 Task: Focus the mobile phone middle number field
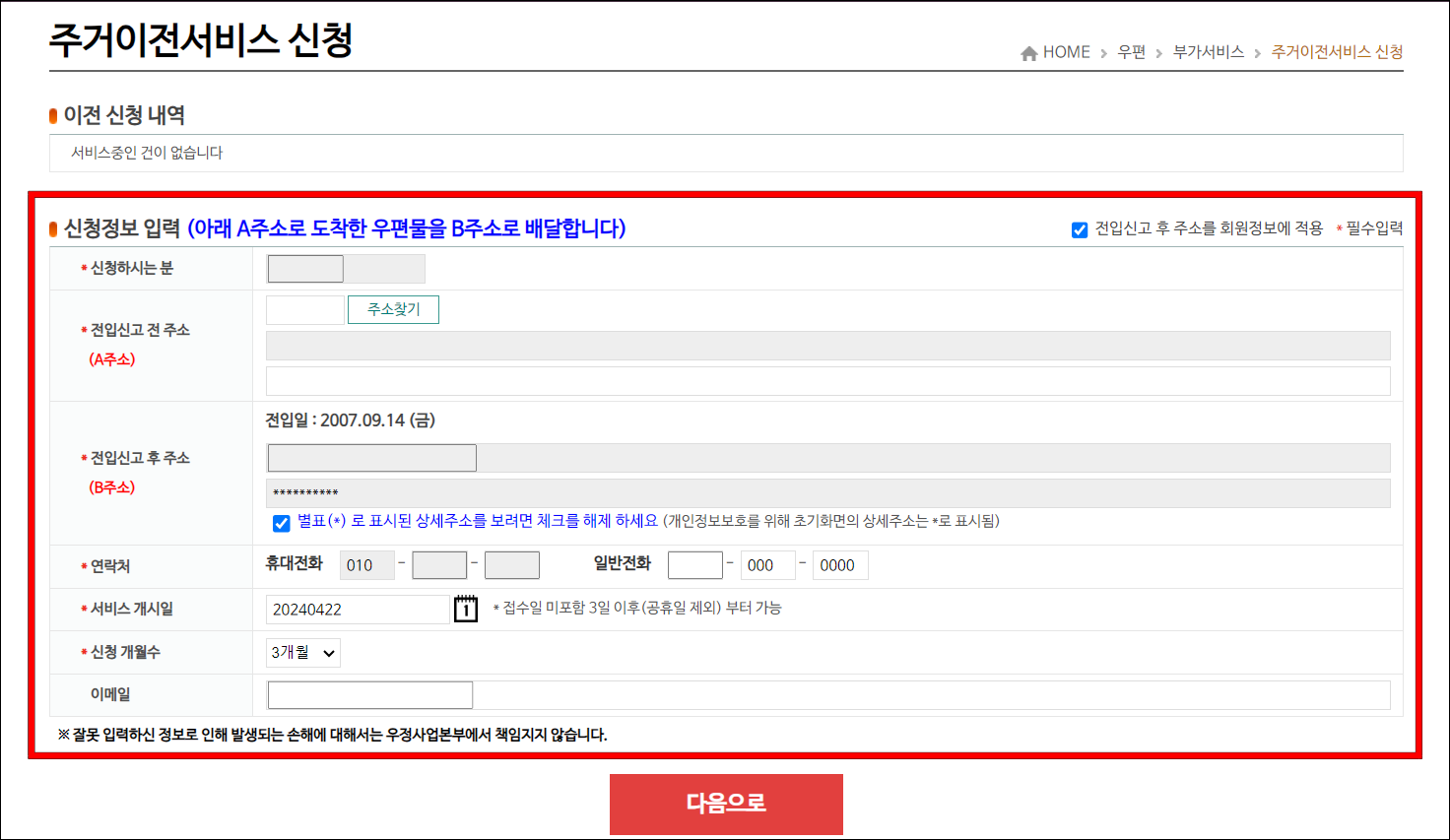click(439, 565)
